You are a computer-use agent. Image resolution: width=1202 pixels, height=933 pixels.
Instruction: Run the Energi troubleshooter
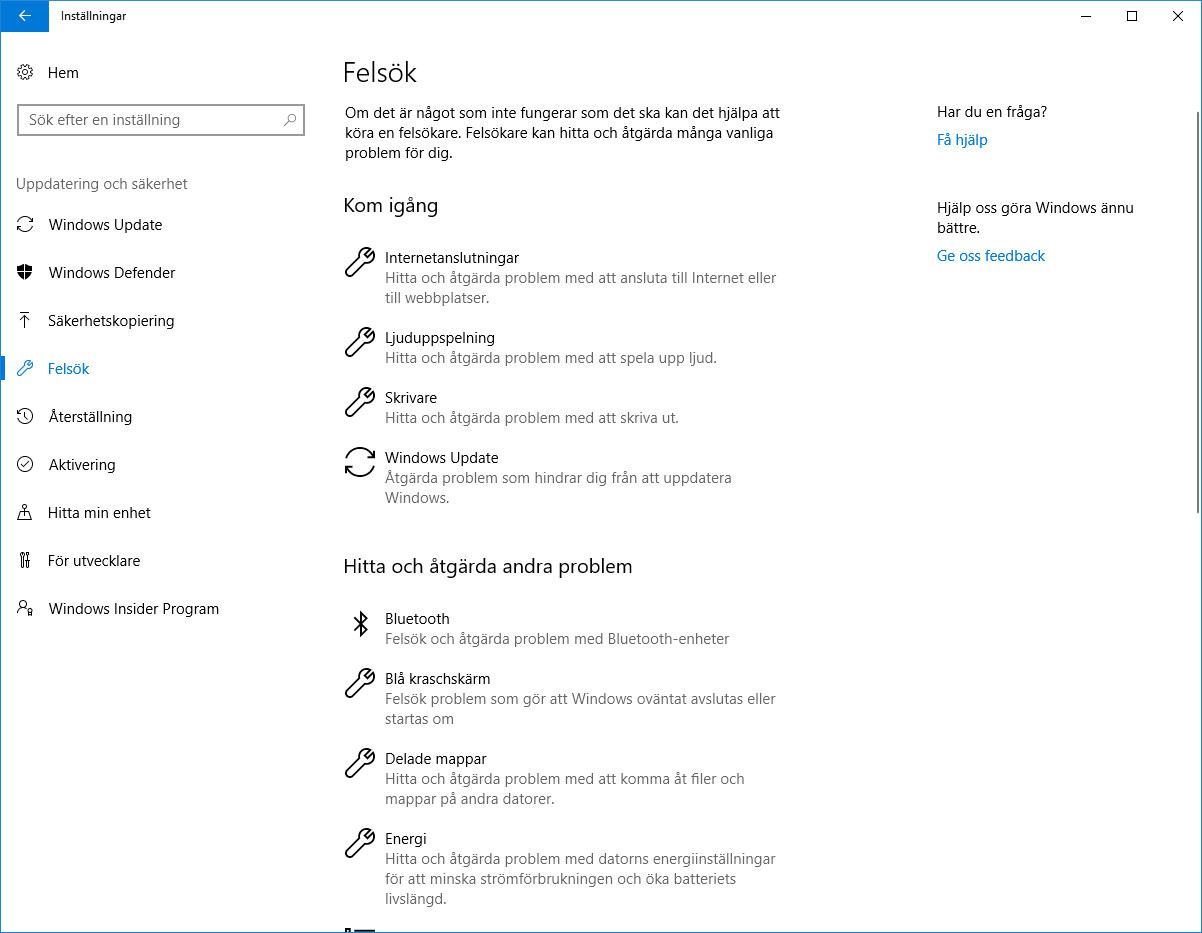click(406, 838)
